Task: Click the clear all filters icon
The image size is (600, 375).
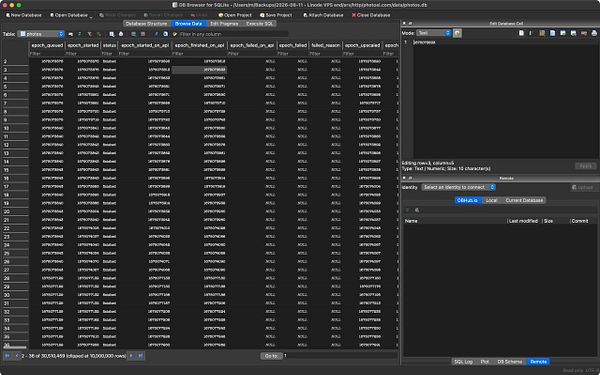Action: click(89, 34)
